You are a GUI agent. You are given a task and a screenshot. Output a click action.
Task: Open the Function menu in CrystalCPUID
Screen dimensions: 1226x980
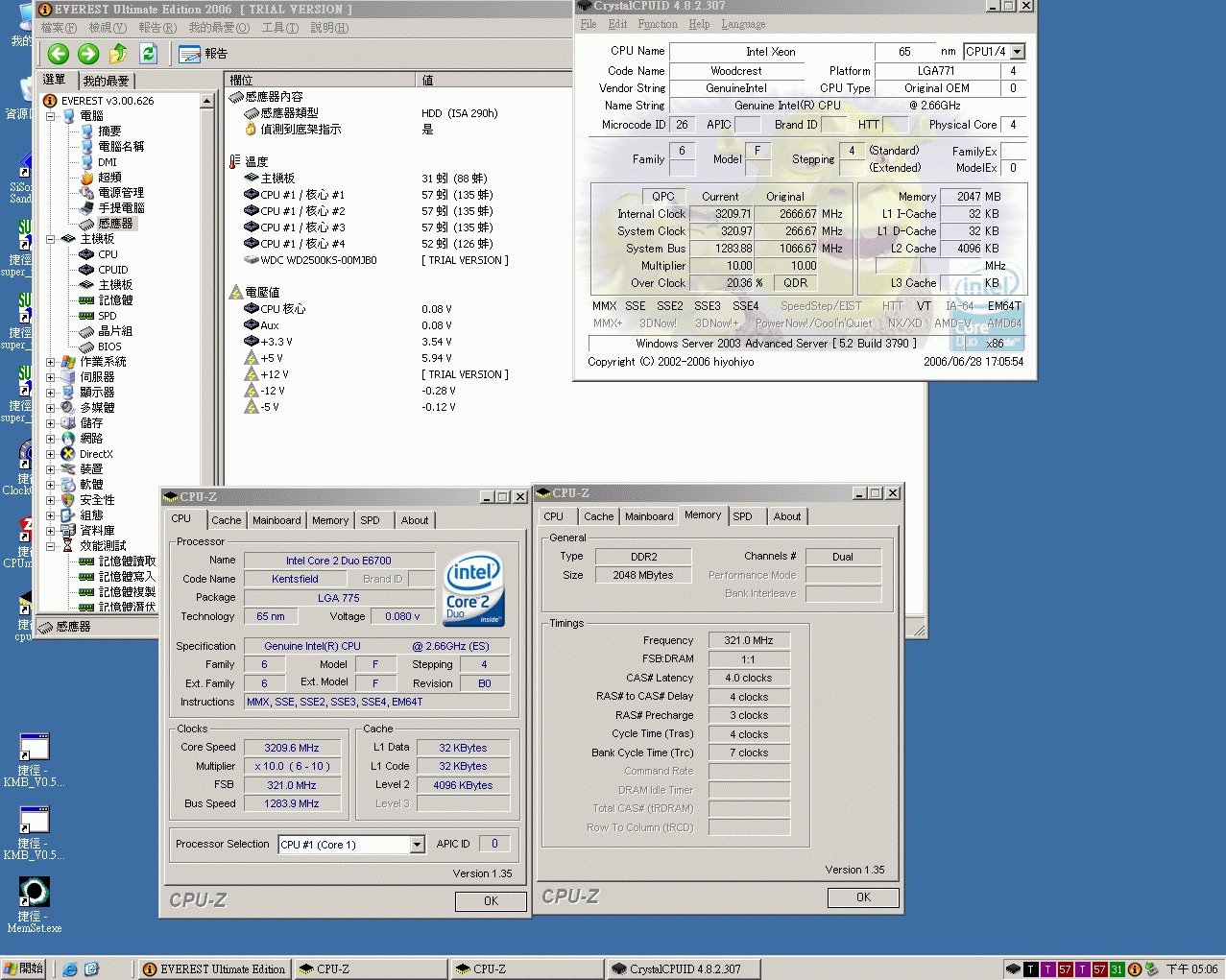(658, 24)
